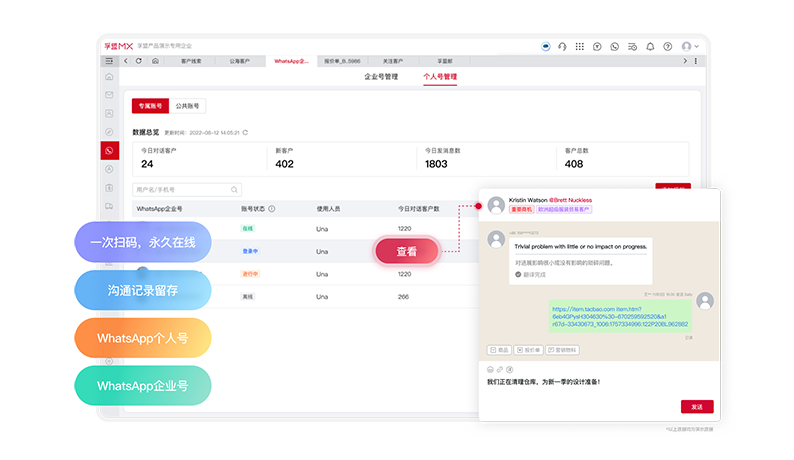Click the WhatsApp icon in left sidebar
The image size is (794, 460).
click(109, 150)
